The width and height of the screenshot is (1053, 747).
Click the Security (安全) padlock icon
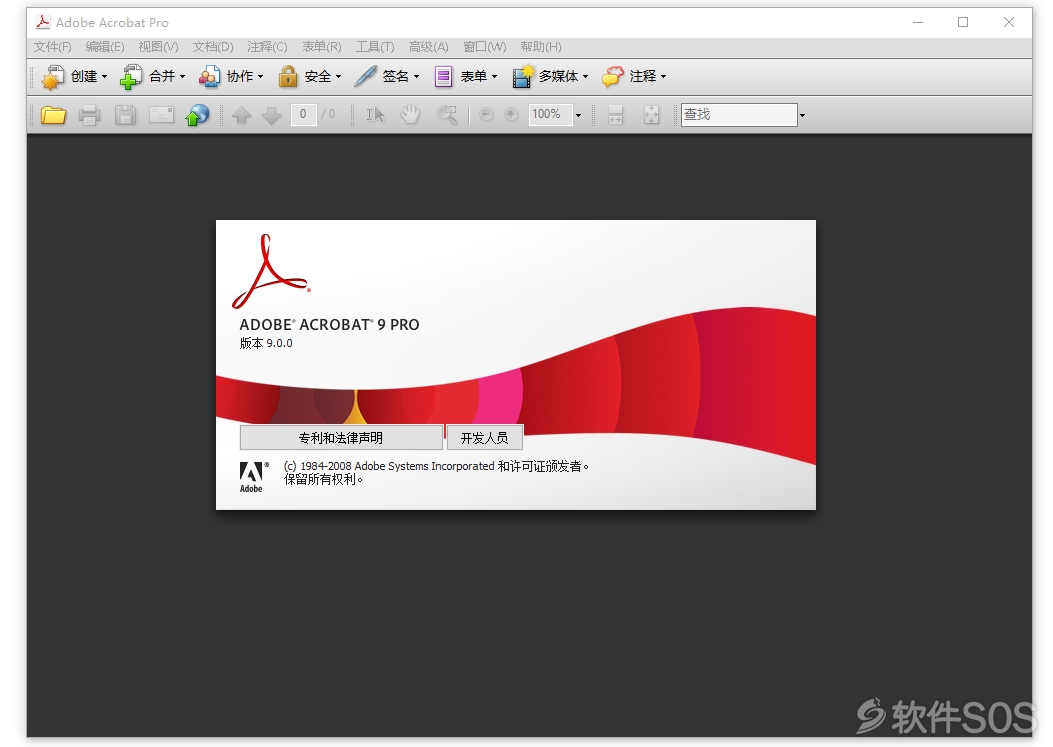click(x=287, y=77)
